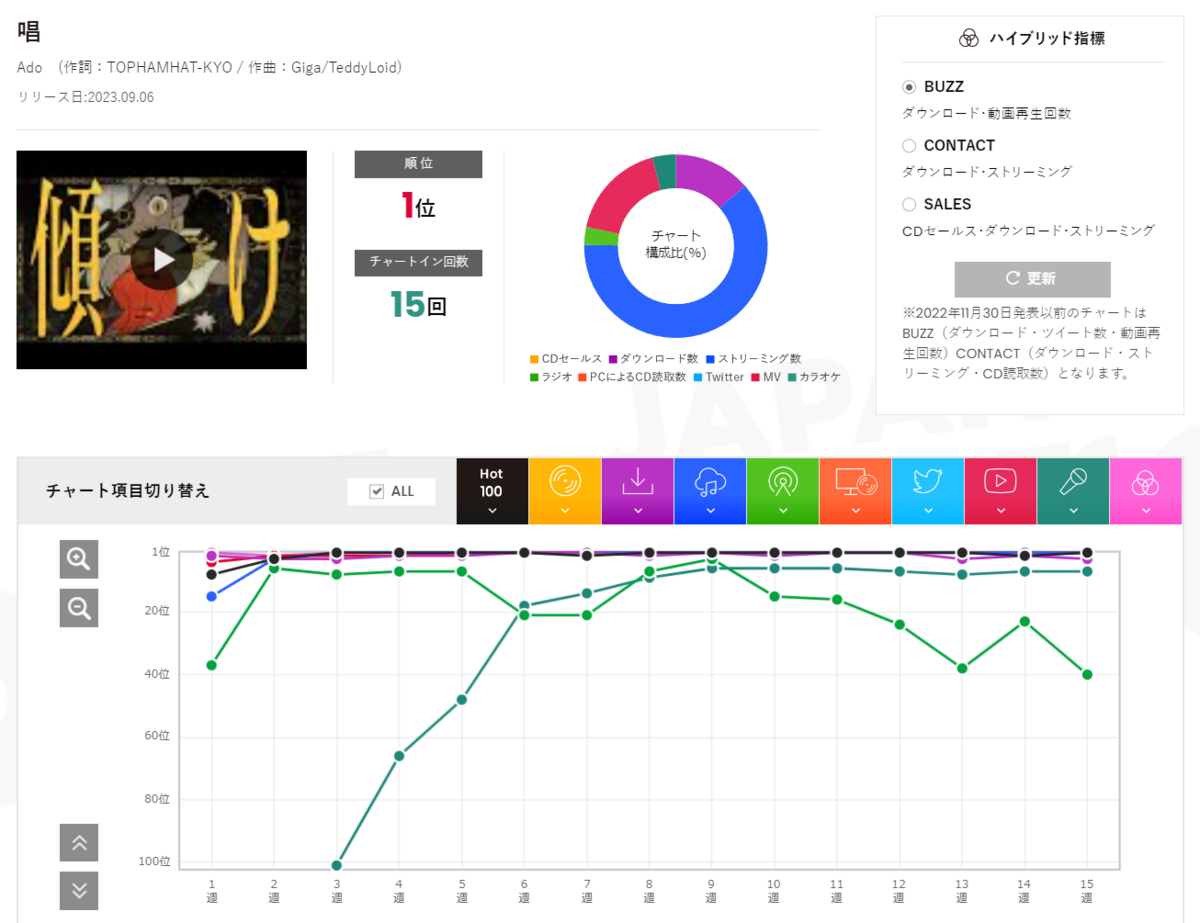Click the 100位 axis label
Image resolution: width=1200 pixels, height=923 pixels.
click(x=155, y=861)
